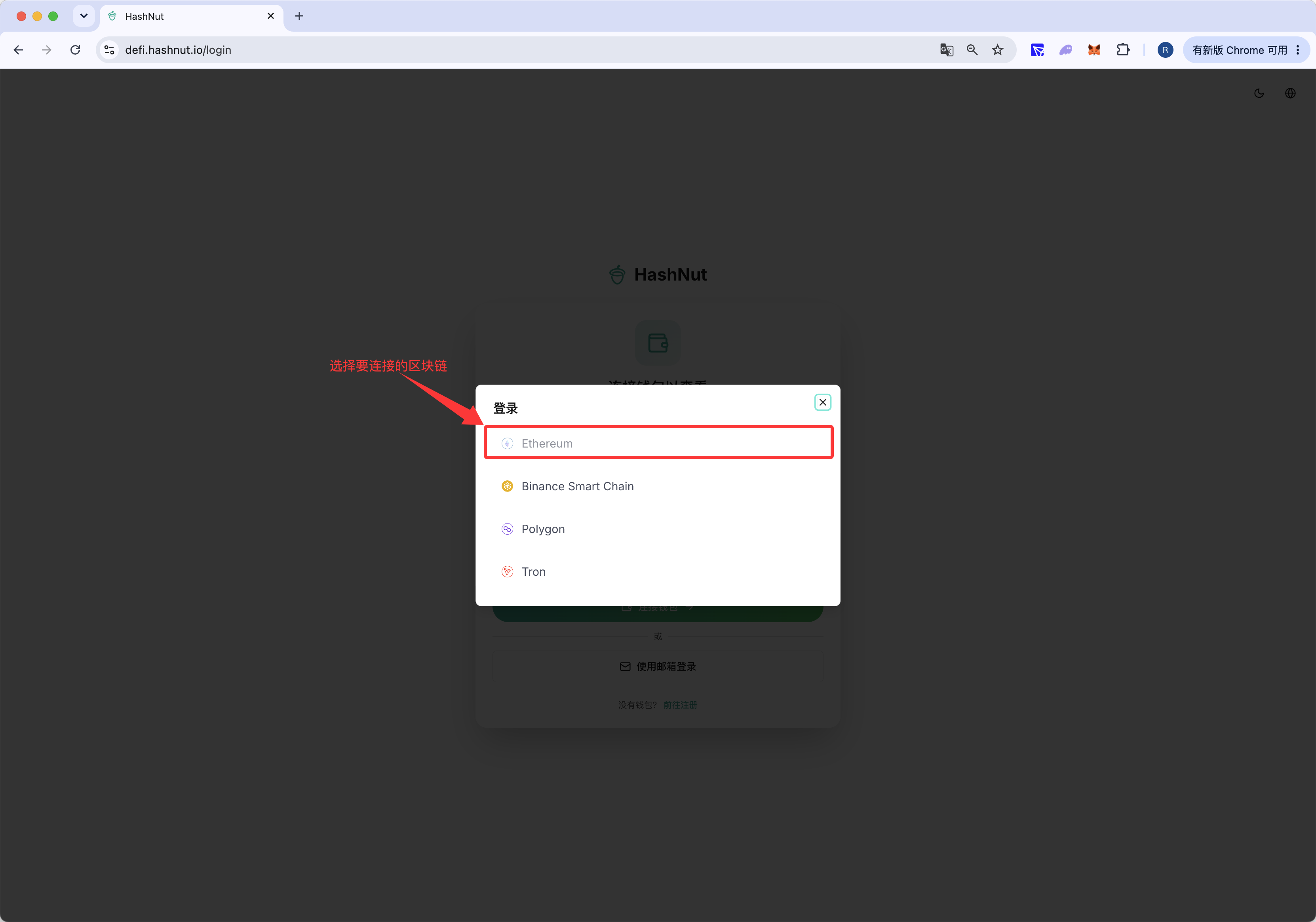Open the Extensions puzzle menu
This screenshot has height=922, width=1316.
point(1124,50)
